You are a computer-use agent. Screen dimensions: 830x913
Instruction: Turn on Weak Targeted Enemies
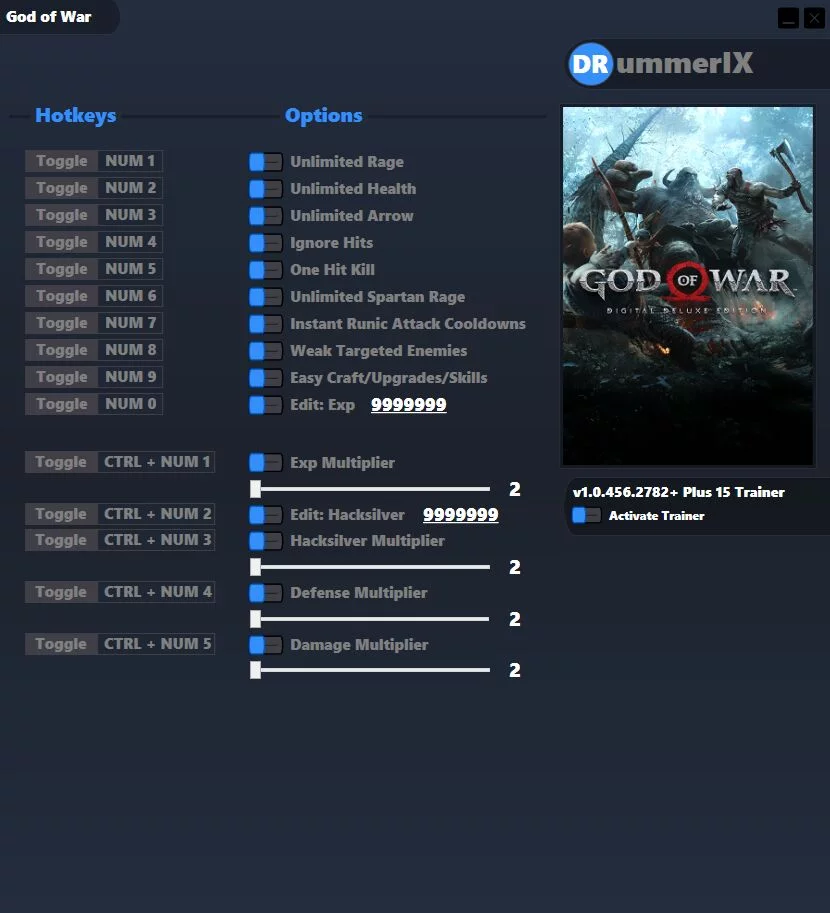[266, 351]
